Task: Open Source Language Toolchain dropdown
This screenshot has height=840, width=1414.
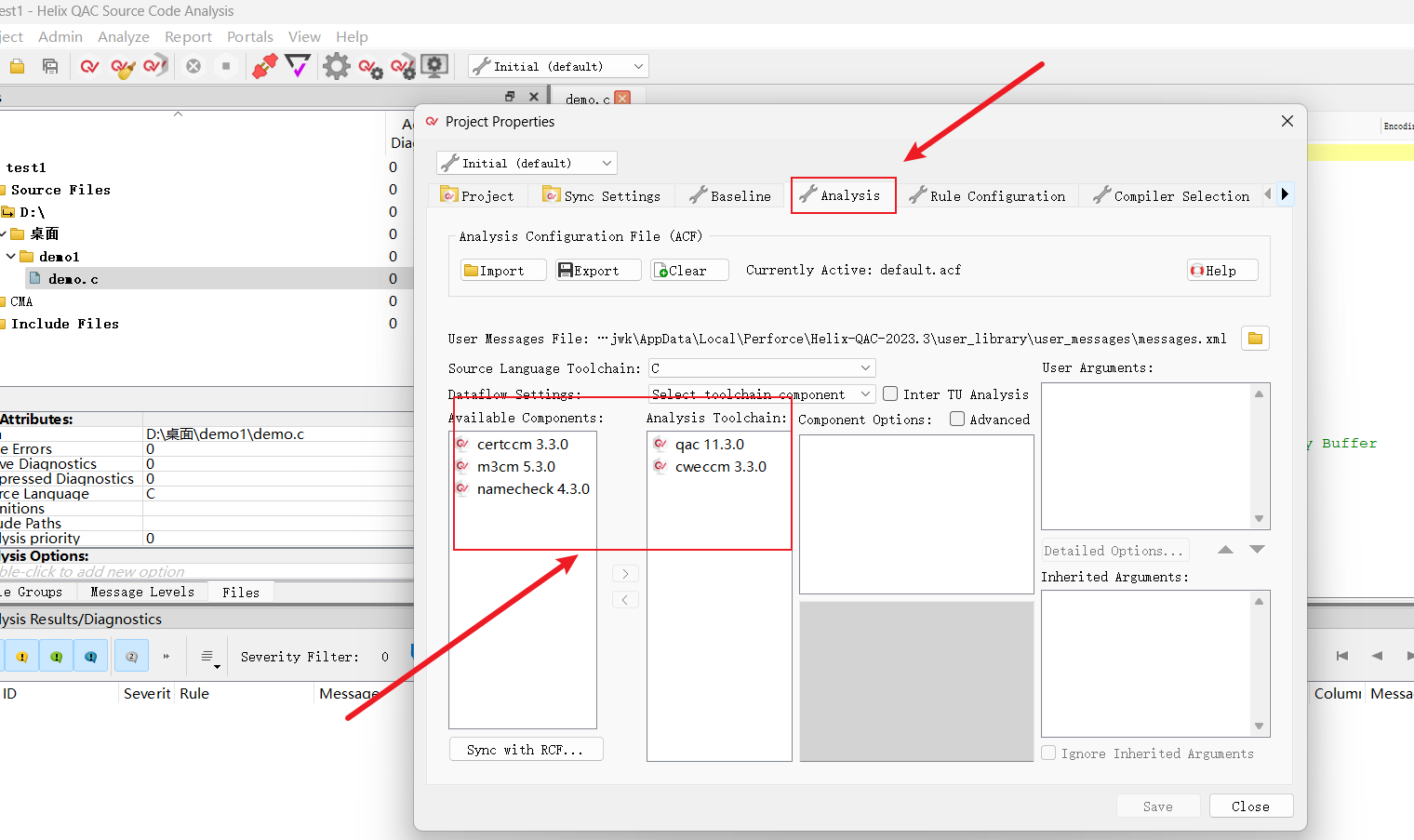Action: 762,368
